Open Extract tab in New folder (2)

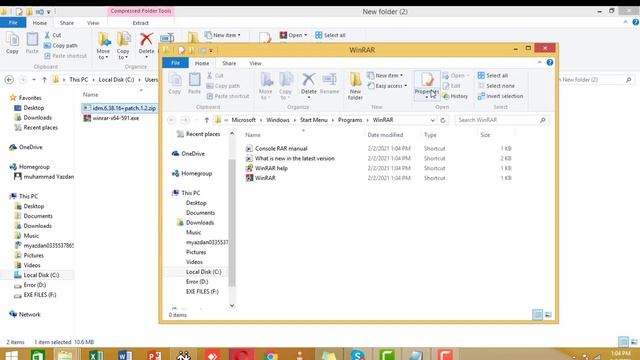pyautogui.click(x=140, y=23)
